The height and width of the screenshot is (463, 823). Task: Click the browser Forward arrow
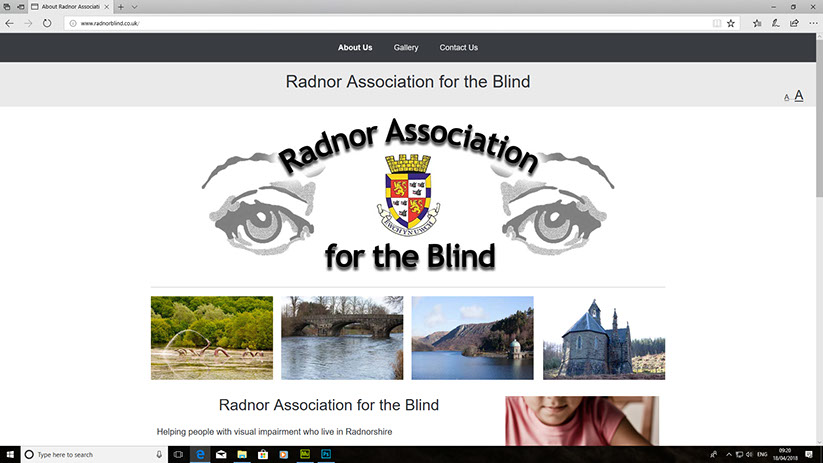(x=28, y=23)
